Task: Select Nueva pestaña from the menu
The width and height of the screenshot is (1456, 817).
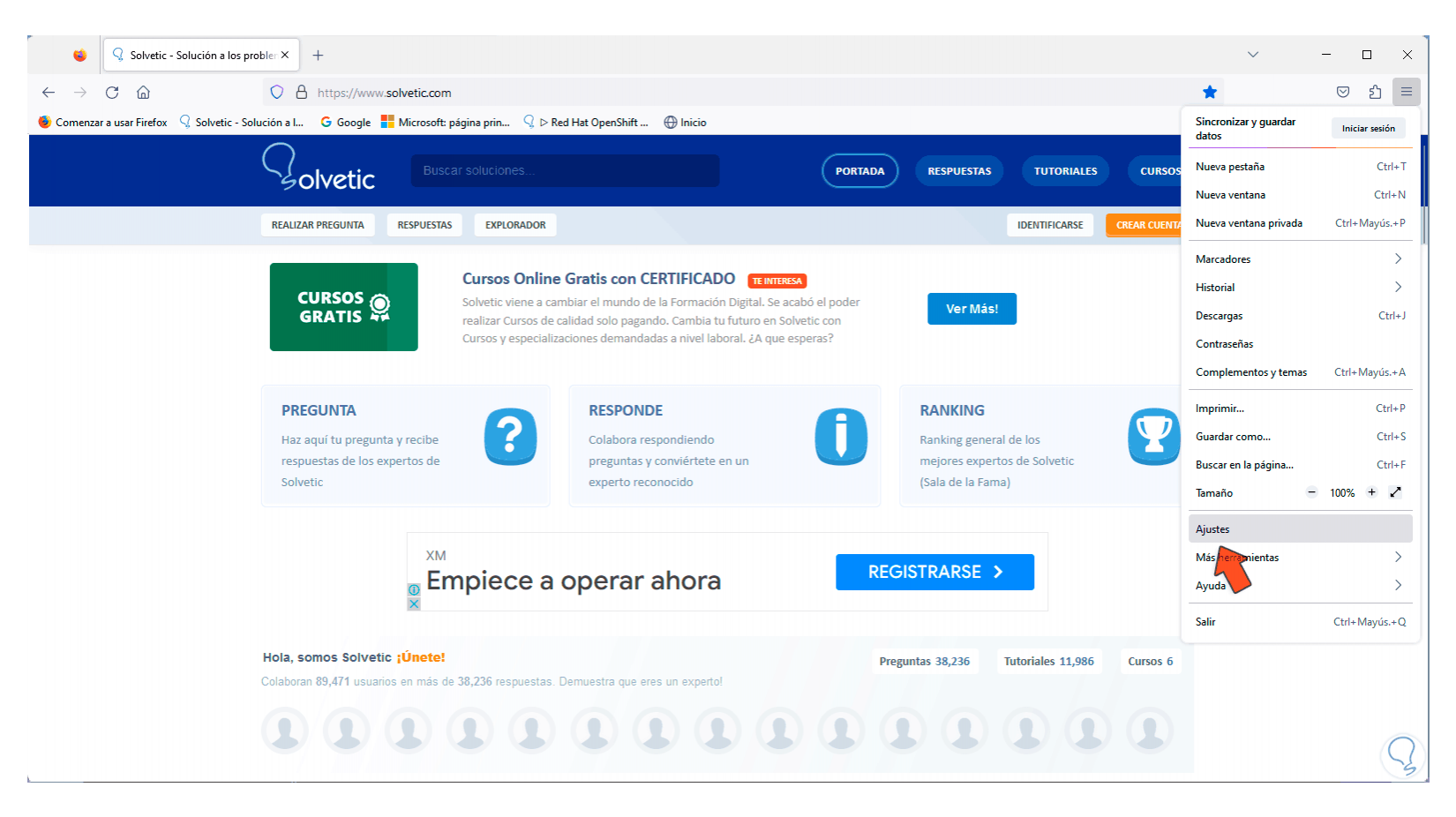Action: click(1301, 167)
